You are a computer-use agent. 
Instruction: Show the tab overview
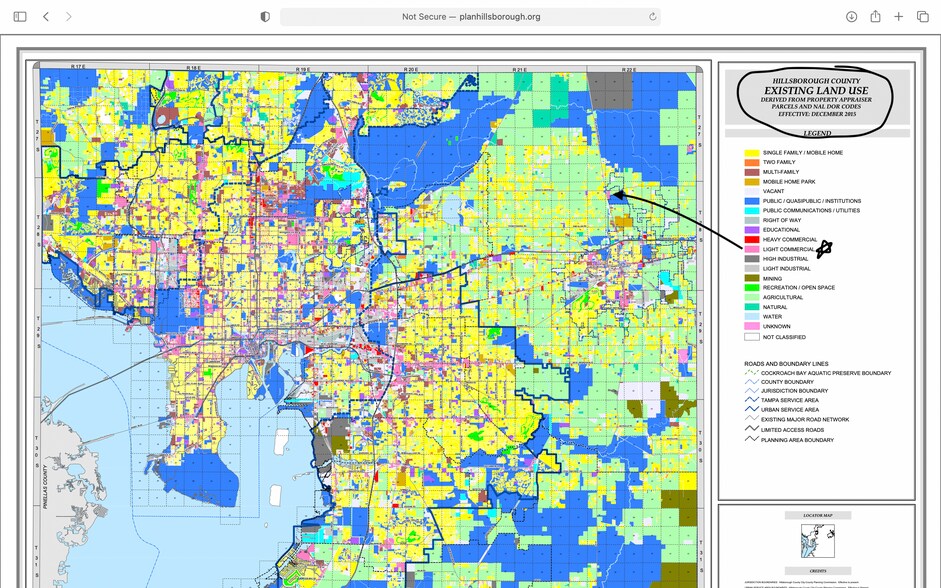tap(922, 17)
